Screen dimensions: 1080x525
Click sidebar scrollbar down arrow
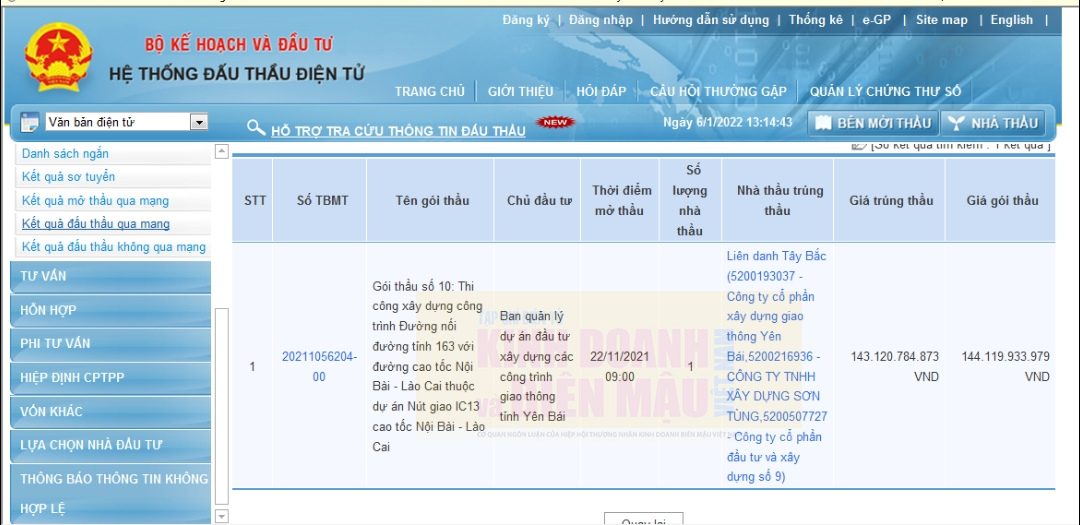222,516
